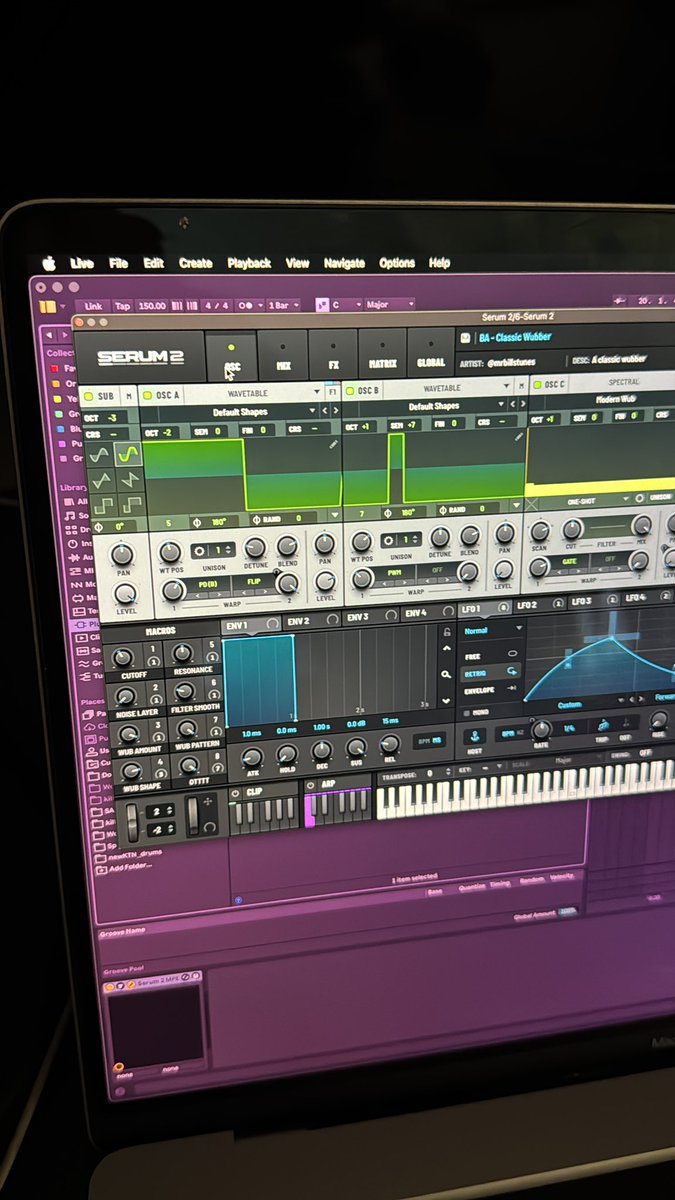The width and height of the screenshot is (675, 1200).
Task: Click the Tap tempo button
Action: point(122,306)
